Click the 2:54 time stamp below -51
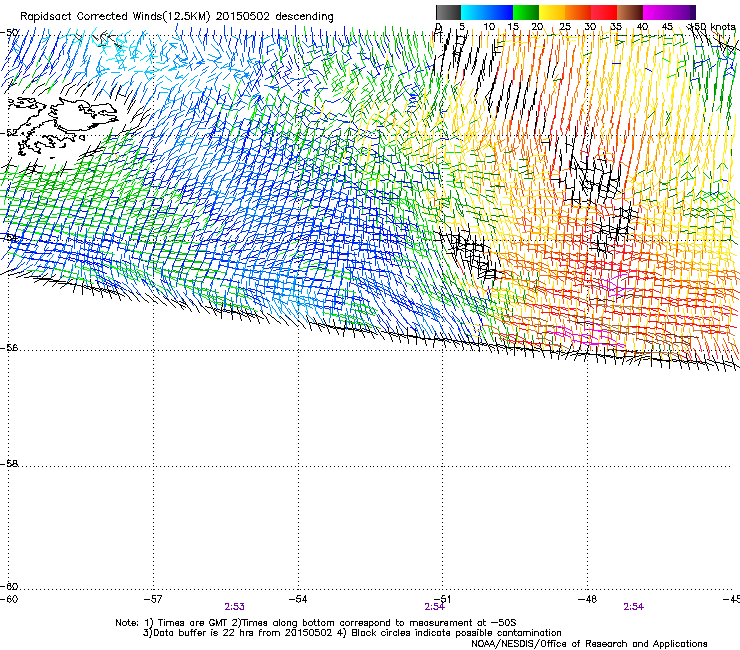 (434, 607)
